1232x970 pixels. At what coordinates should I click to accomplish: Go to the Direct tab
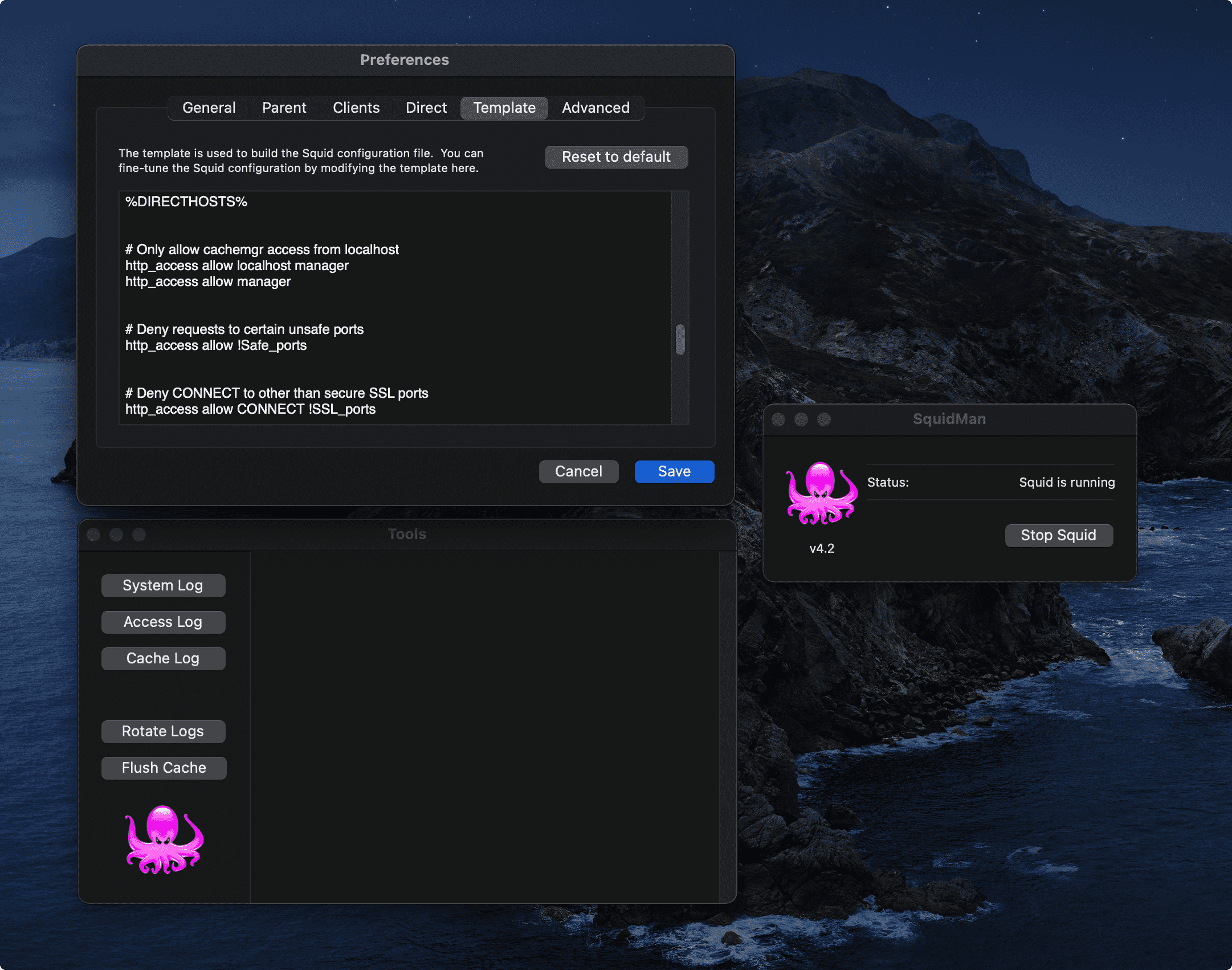tap(426, 108)
